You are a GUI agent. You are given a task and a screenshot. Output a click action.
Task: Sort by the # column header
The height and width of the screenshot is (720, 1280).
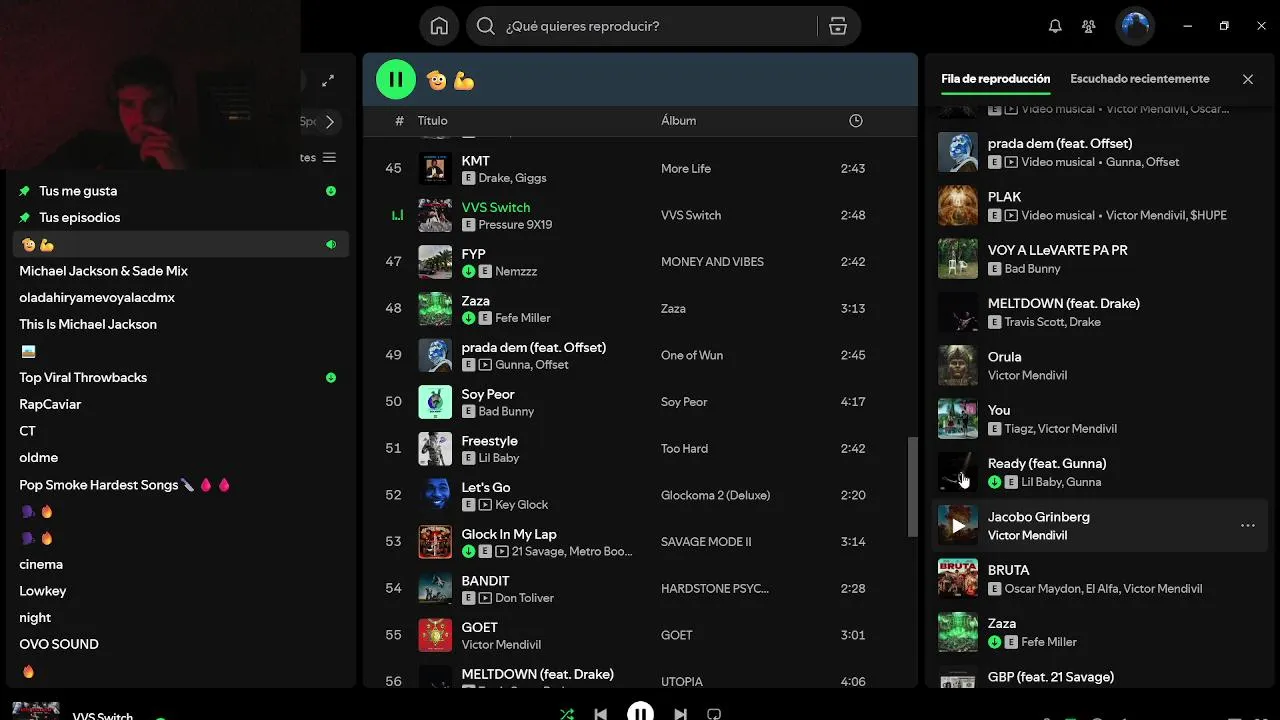tap(399, 120)
